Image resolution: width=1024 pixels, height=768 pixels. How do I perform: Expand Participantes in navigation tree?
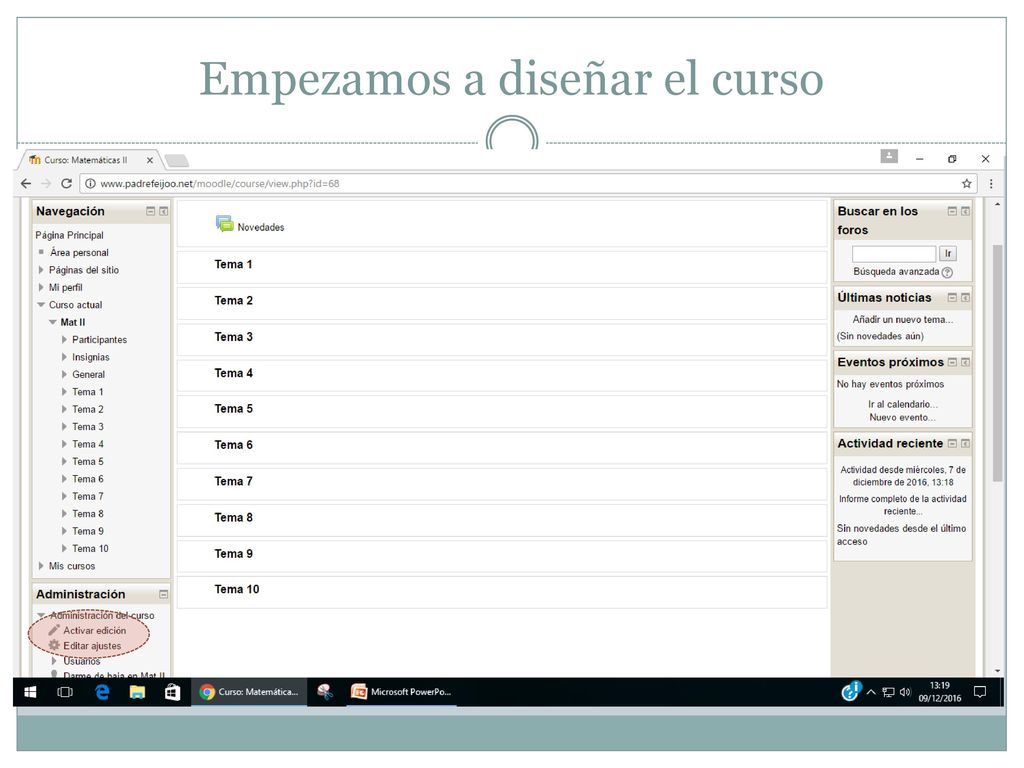click(64, 340)
